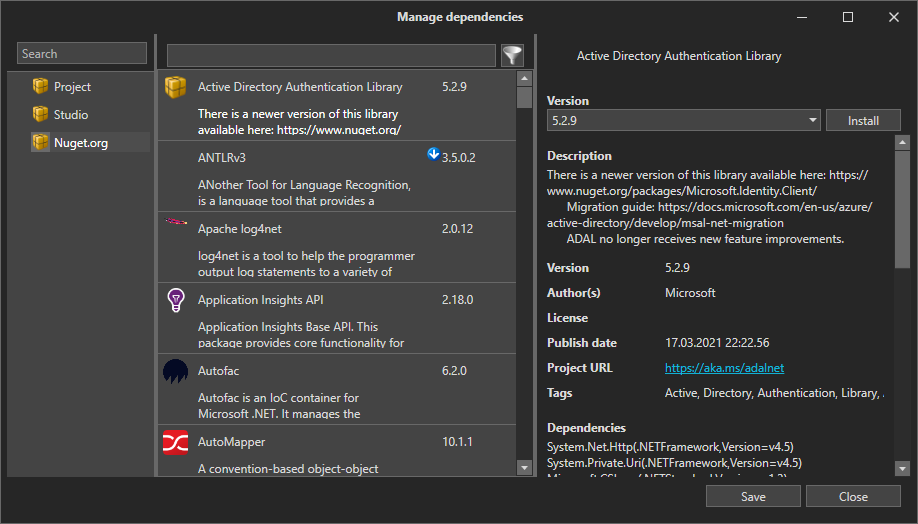The height and width of the screenshot is (524, 918).
Task: Click the Apache log4net feather icon
Action: click(x=176, y=221)
